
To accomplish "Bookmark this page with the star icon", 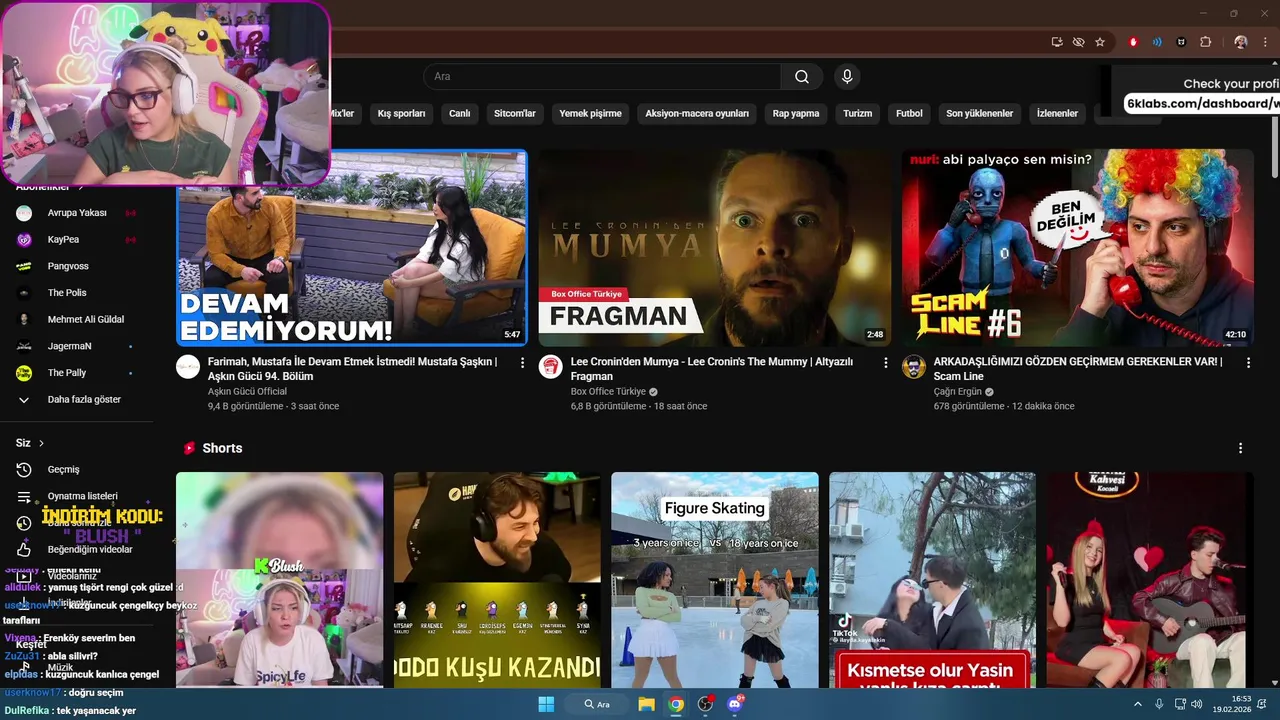I will [1100, 42].
